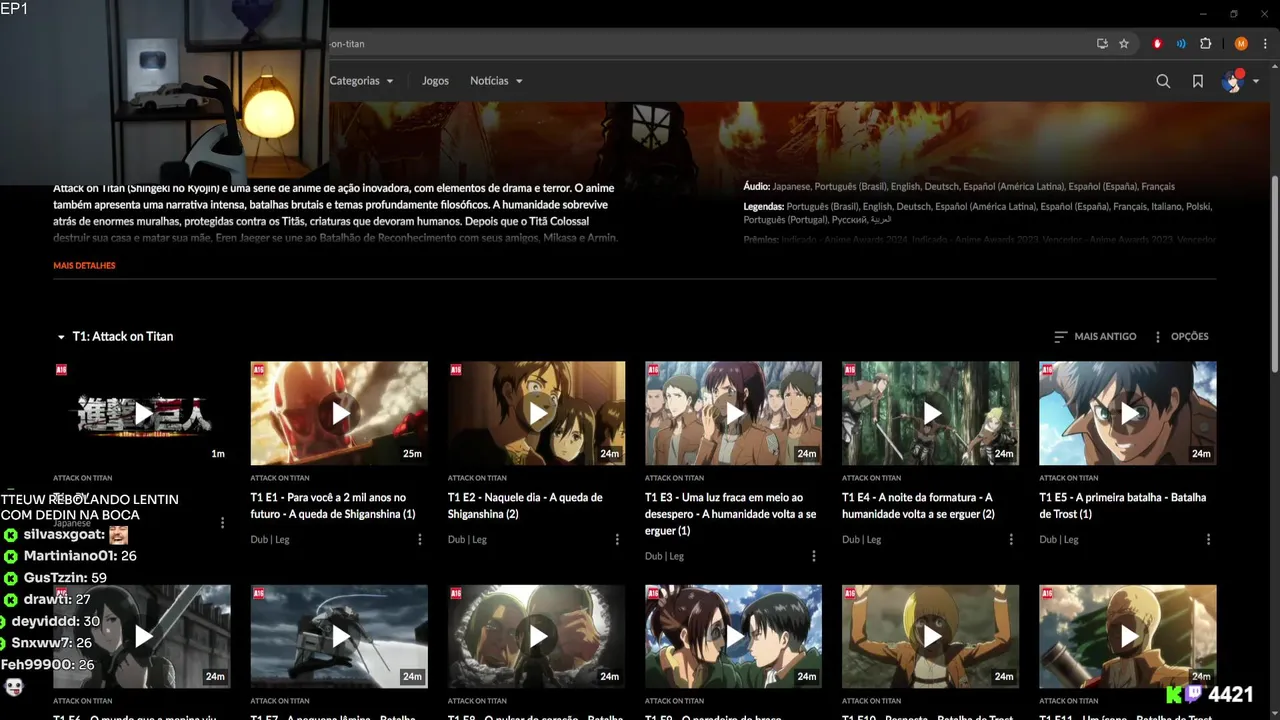
Task: Click the Dub | Leg label under T1 E1
Action: tap(269, 540)
